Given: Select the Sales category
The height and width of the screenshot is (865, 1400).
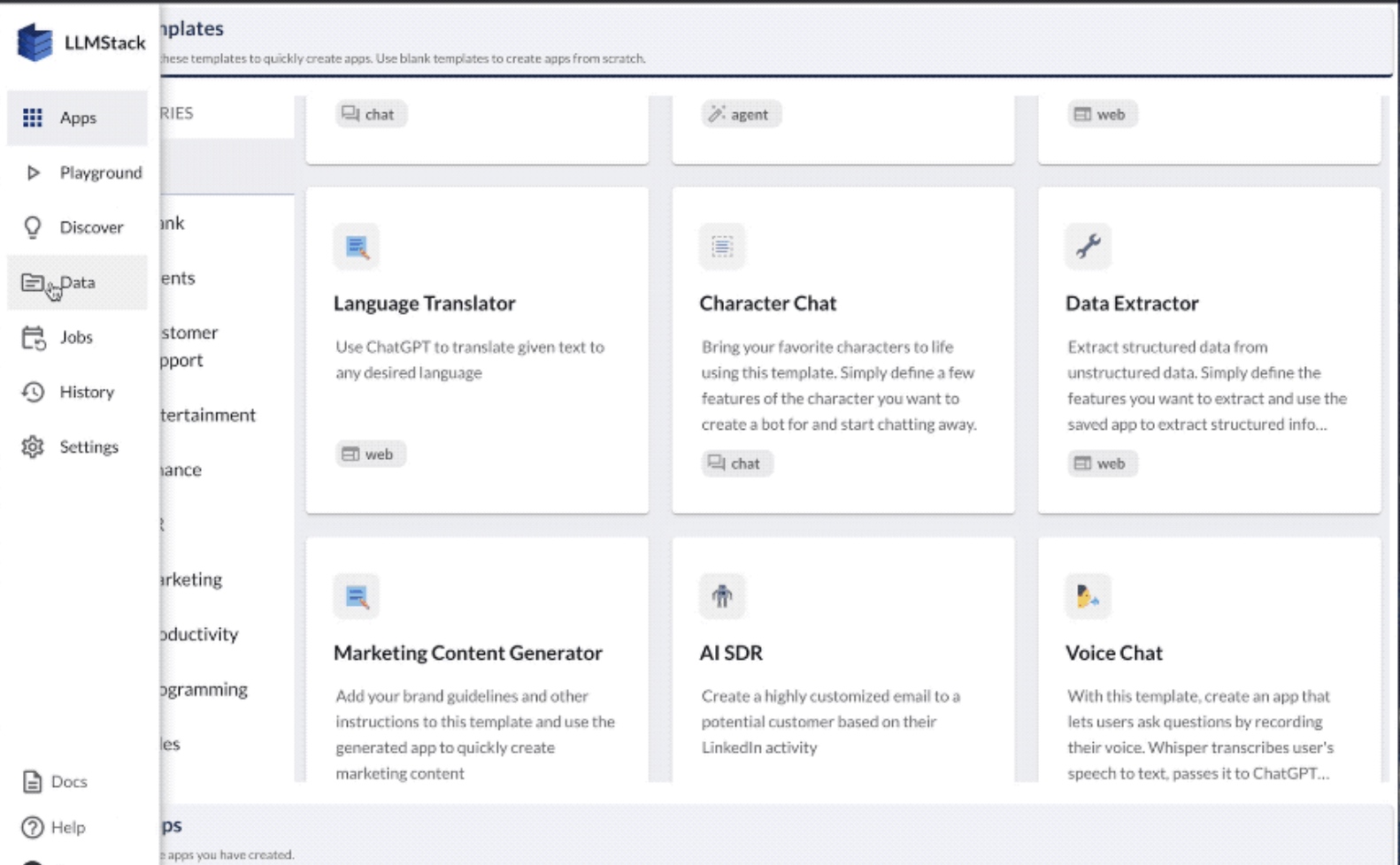Looking at the screenshot, I should click(x=170, y=744).
